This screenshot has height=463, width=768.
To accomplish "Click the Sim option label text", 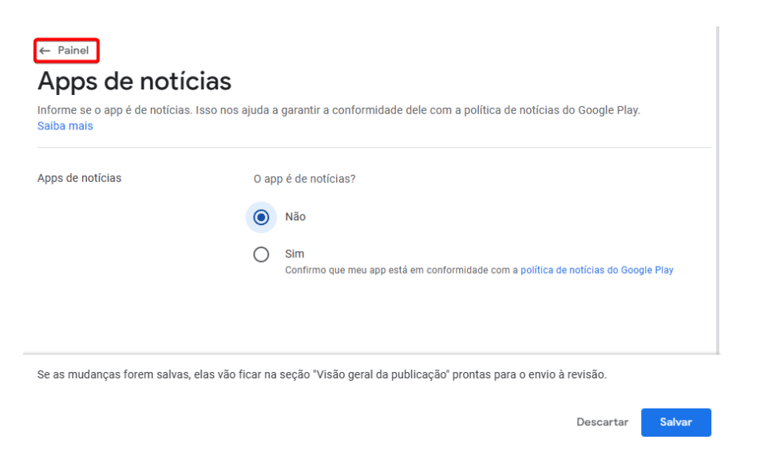I will coord(294,254).
